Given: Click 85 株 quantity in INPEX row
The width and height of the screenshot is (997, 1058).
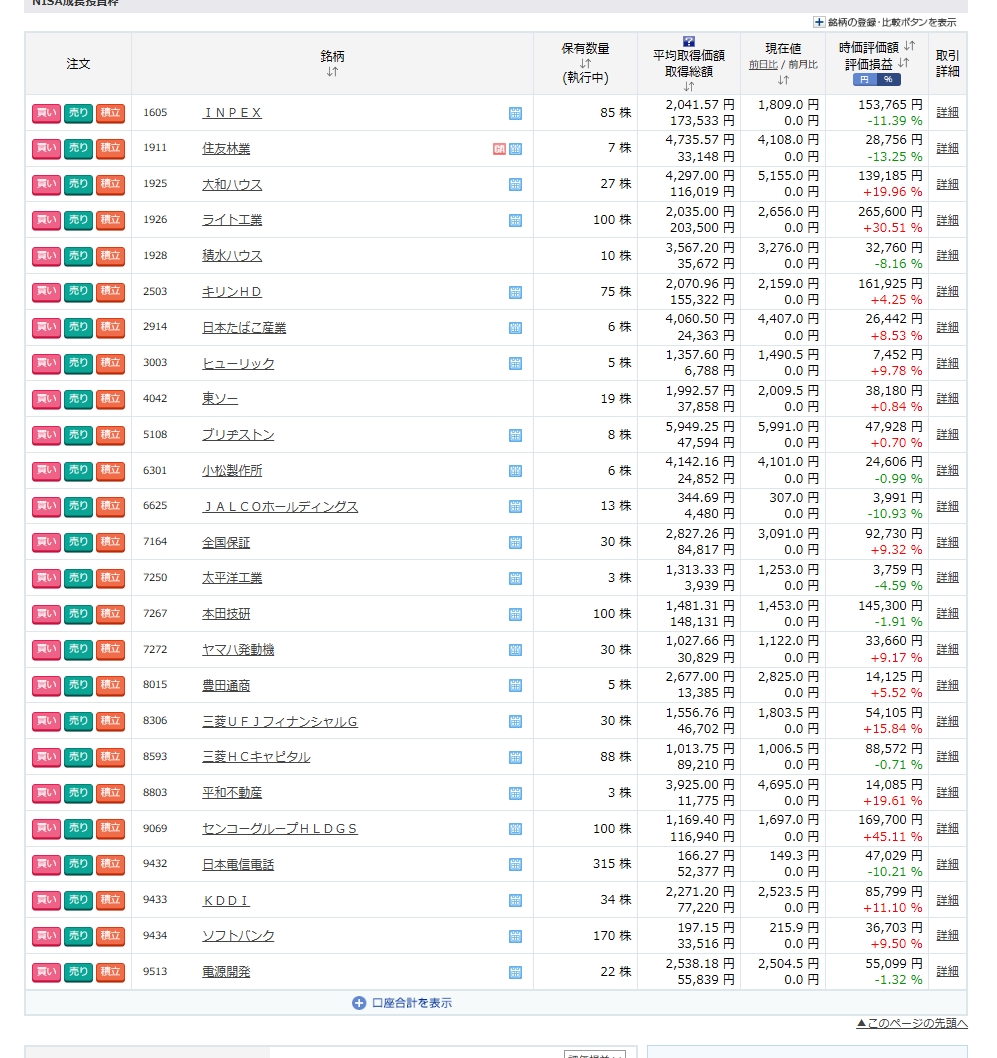Looking at the screenshot, I should (616, 113).
